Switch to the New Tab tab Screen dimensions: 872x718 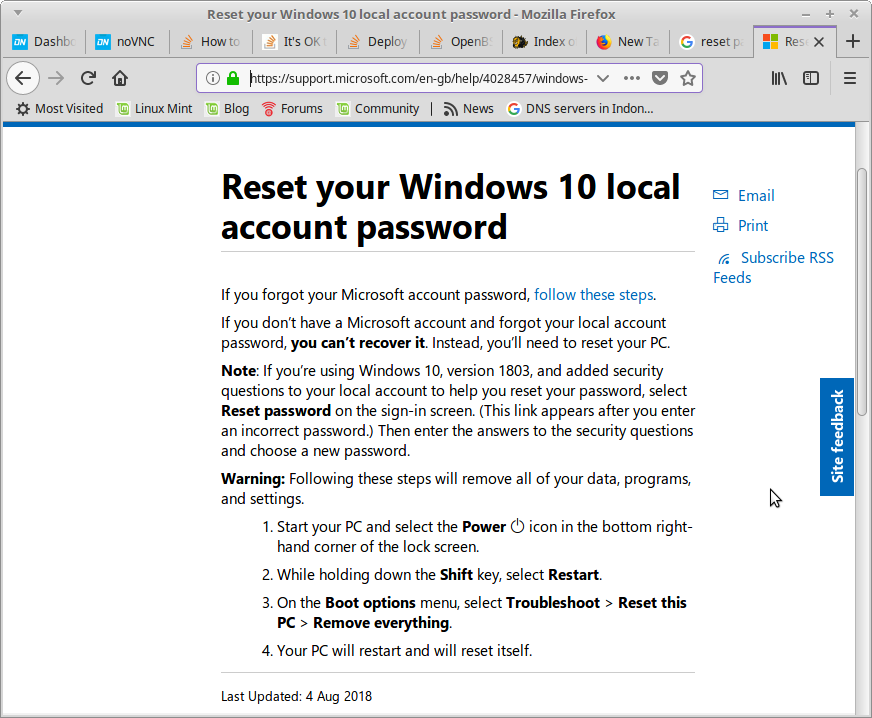click(628, 42)
